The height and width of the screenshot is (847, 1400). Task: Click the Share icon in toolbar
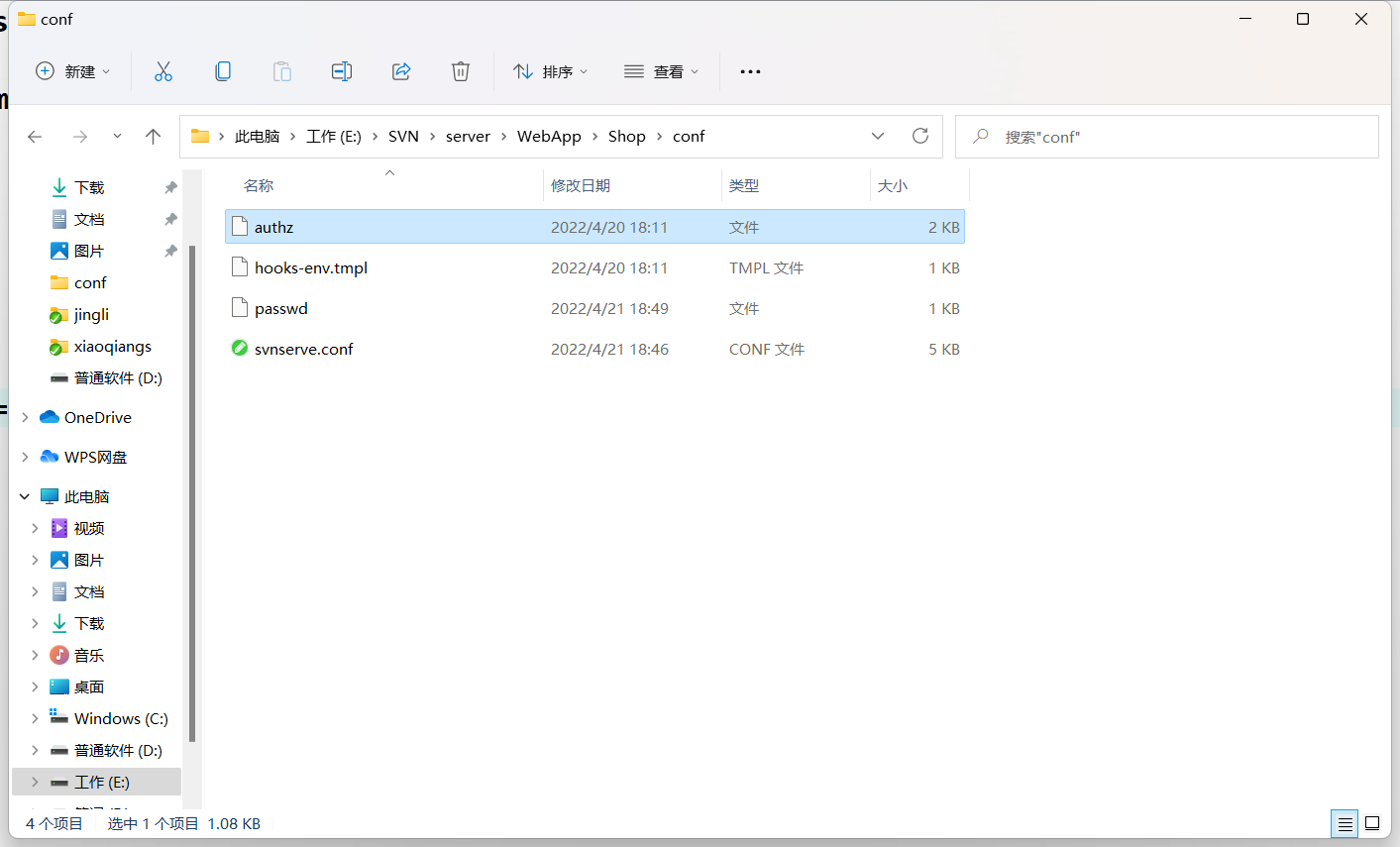point(401,71)
